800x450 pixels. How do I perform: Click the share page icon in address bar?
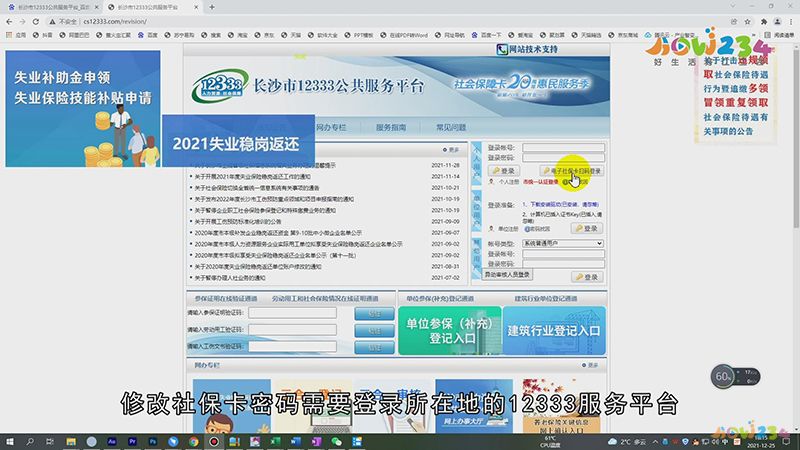tap(734, 21)
